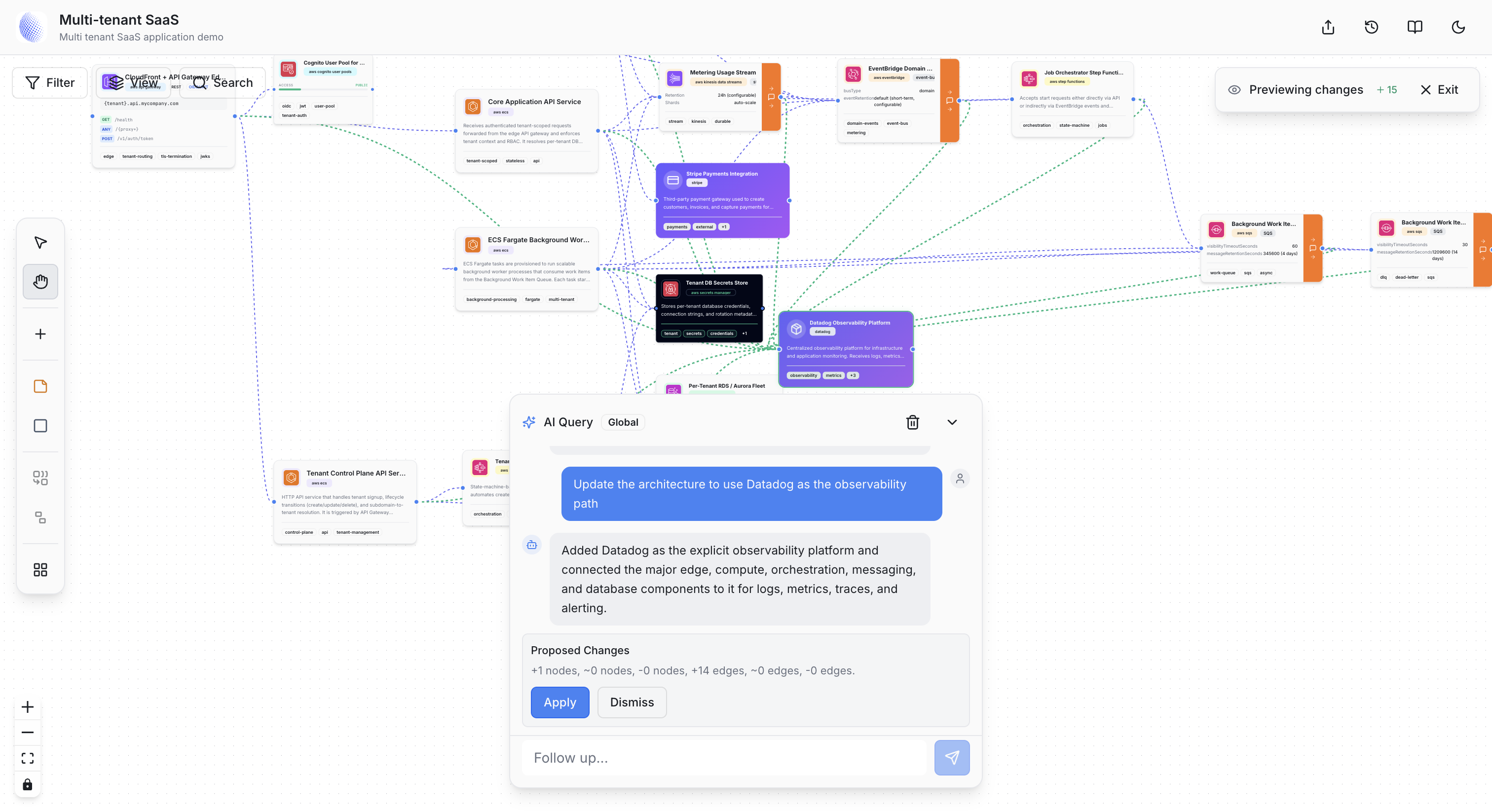Click the convert-shapes icon with arrow
This screenshot has width=1492, height=812.
[x=40, y=478]
